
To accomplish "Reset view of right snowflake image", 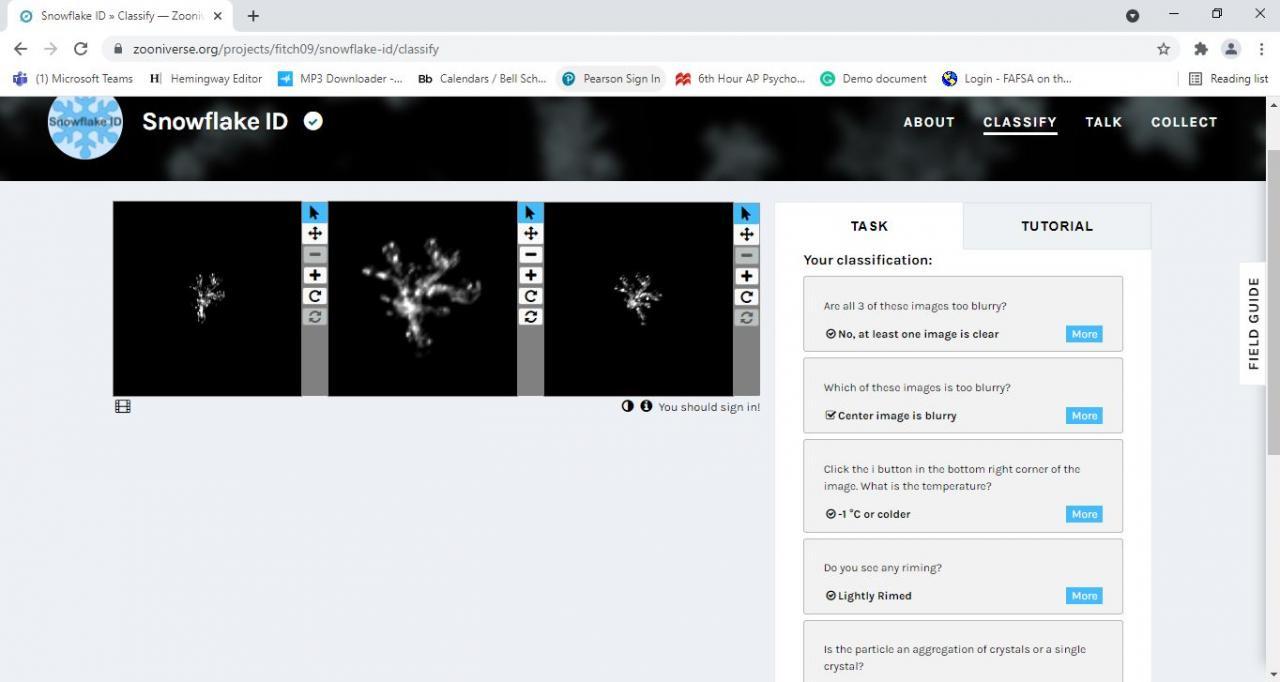I will click(x=746, y=317).
